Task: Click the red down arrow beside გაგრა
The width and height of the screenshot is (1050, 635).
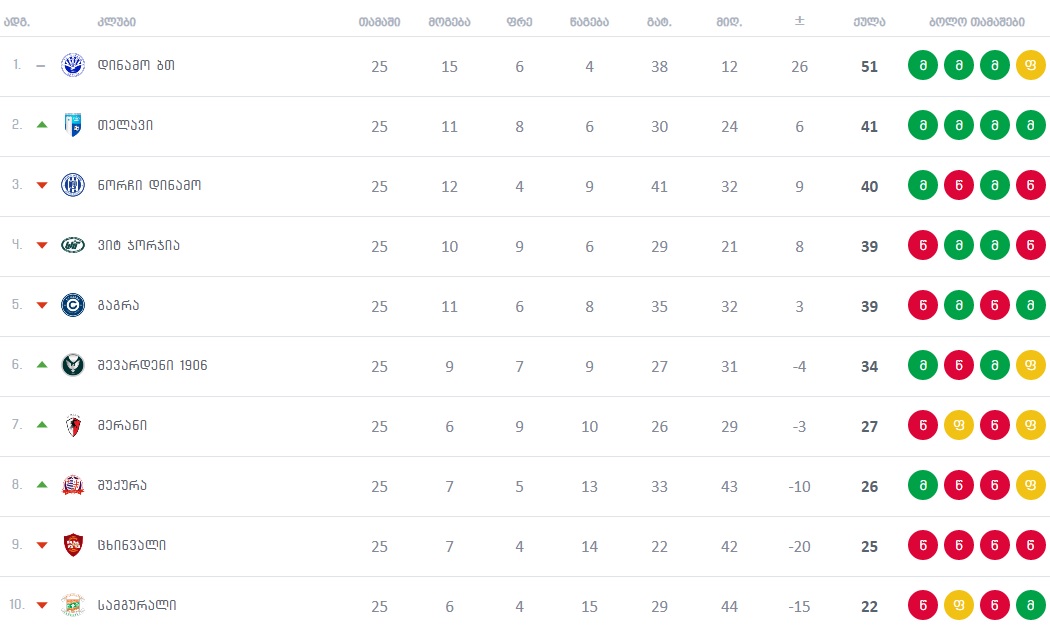Action: tap(42, 305)
